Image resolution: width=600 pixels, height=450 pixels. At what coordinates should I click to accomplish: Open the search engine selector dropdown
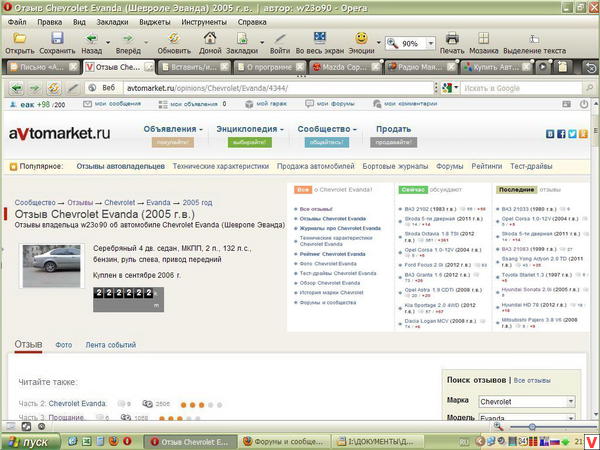pyautogui.click(x=450, y=88)
